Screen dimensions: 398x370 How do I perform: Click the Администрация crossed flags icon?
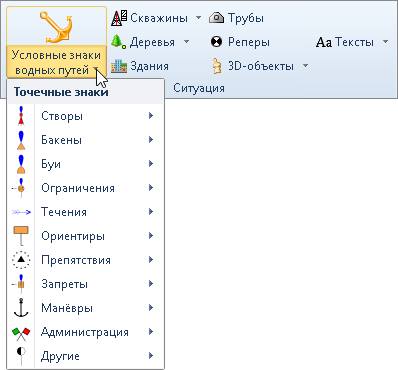(x=21, y=334)
